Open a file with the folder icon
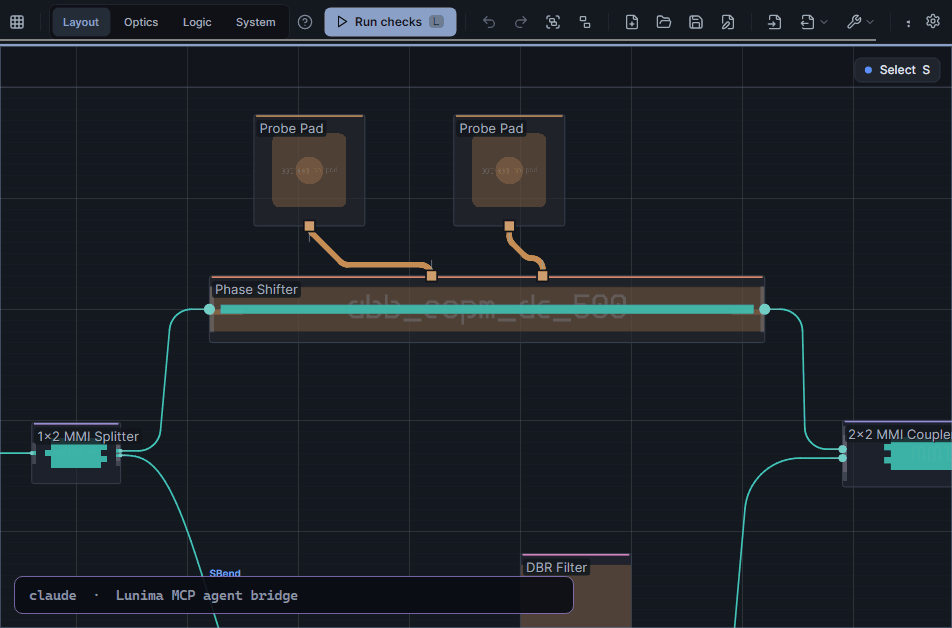Screen dimensions: 952x628 664,22
